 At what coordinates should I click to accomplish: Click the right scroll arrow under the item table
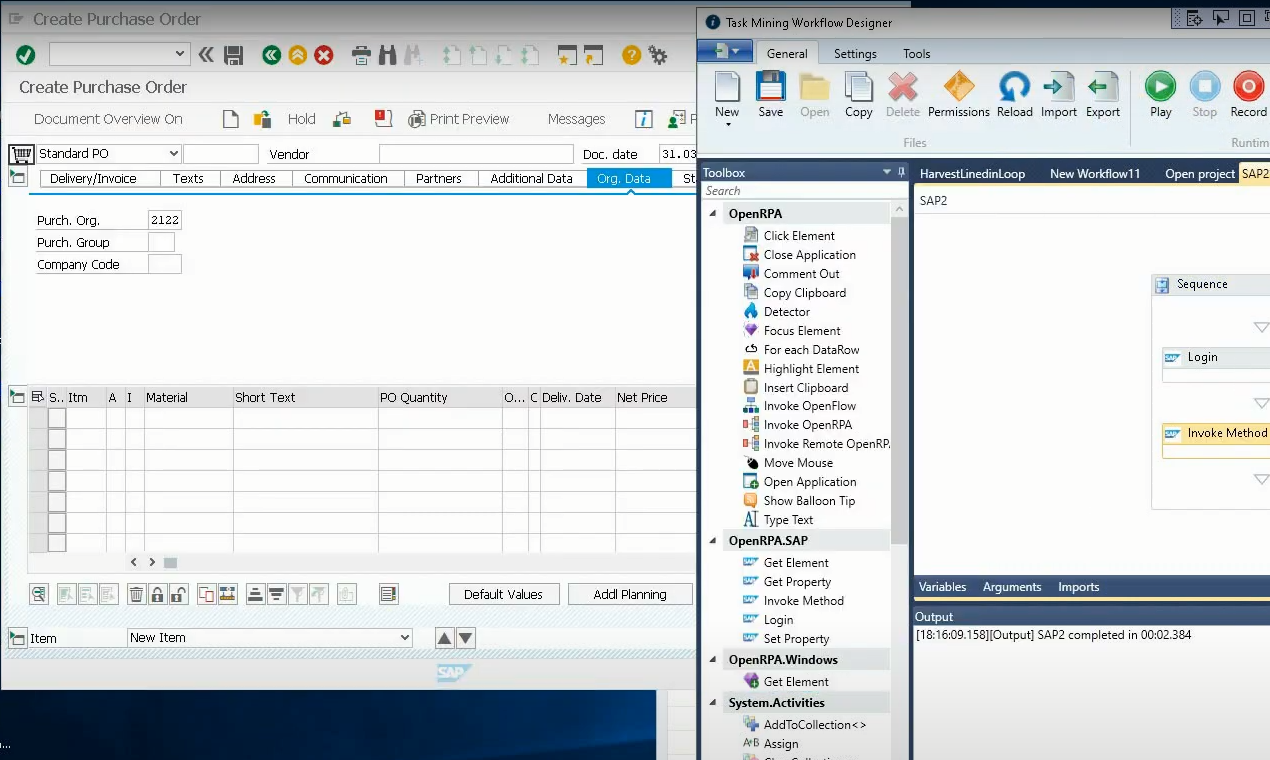pyautogui.click(x=152, y=563)
